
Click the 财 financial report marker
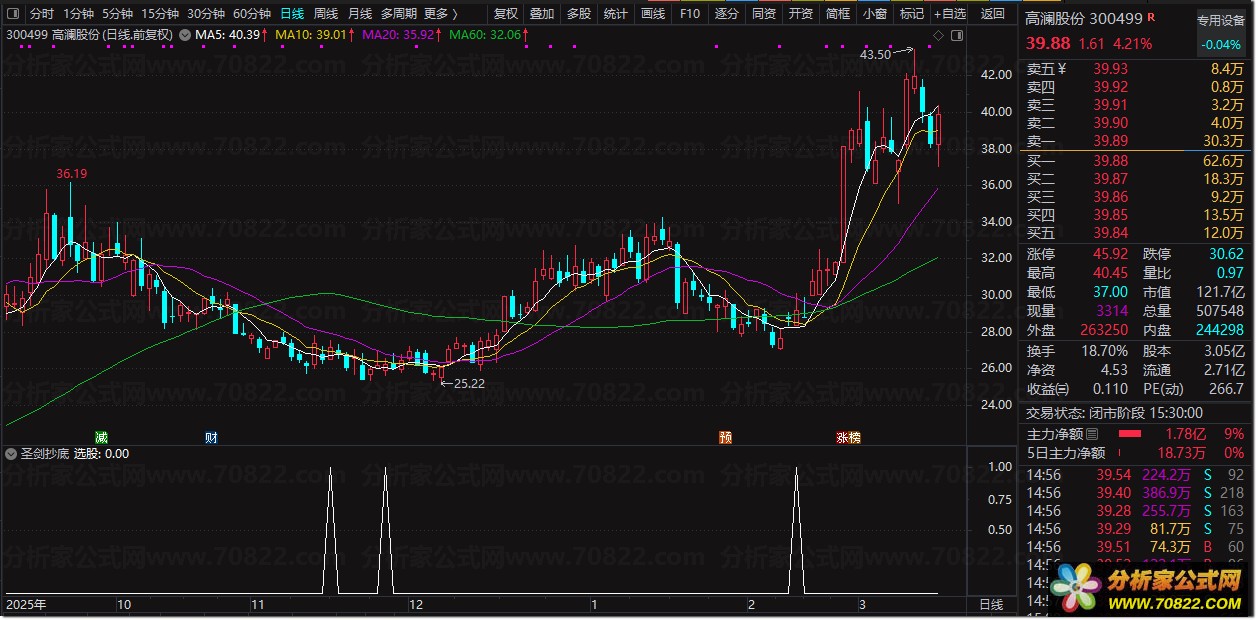[x=211, y=438]
